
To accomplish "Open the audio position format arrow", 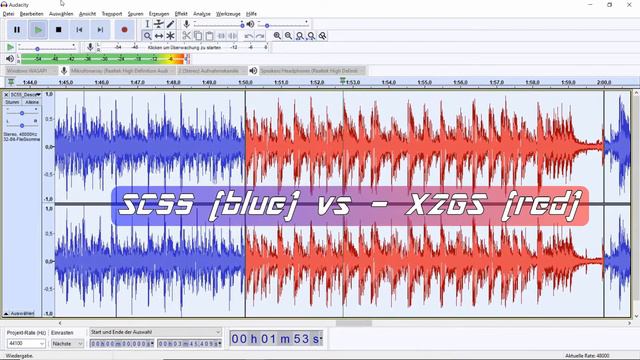I will (x=321, y=338).
